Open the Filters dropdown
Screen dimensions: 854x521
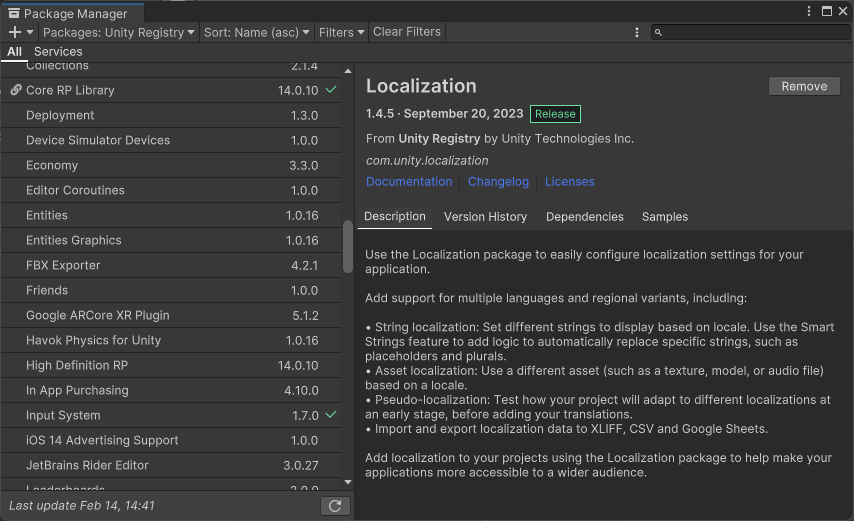[341, 33]
